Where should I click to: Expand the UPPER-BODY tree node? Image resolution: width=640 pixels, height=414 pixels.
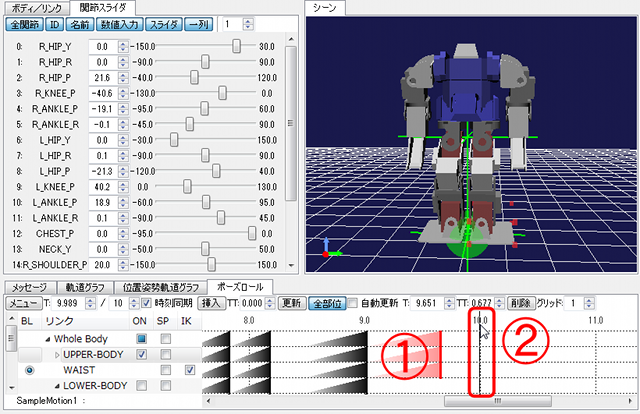(56, 355)
